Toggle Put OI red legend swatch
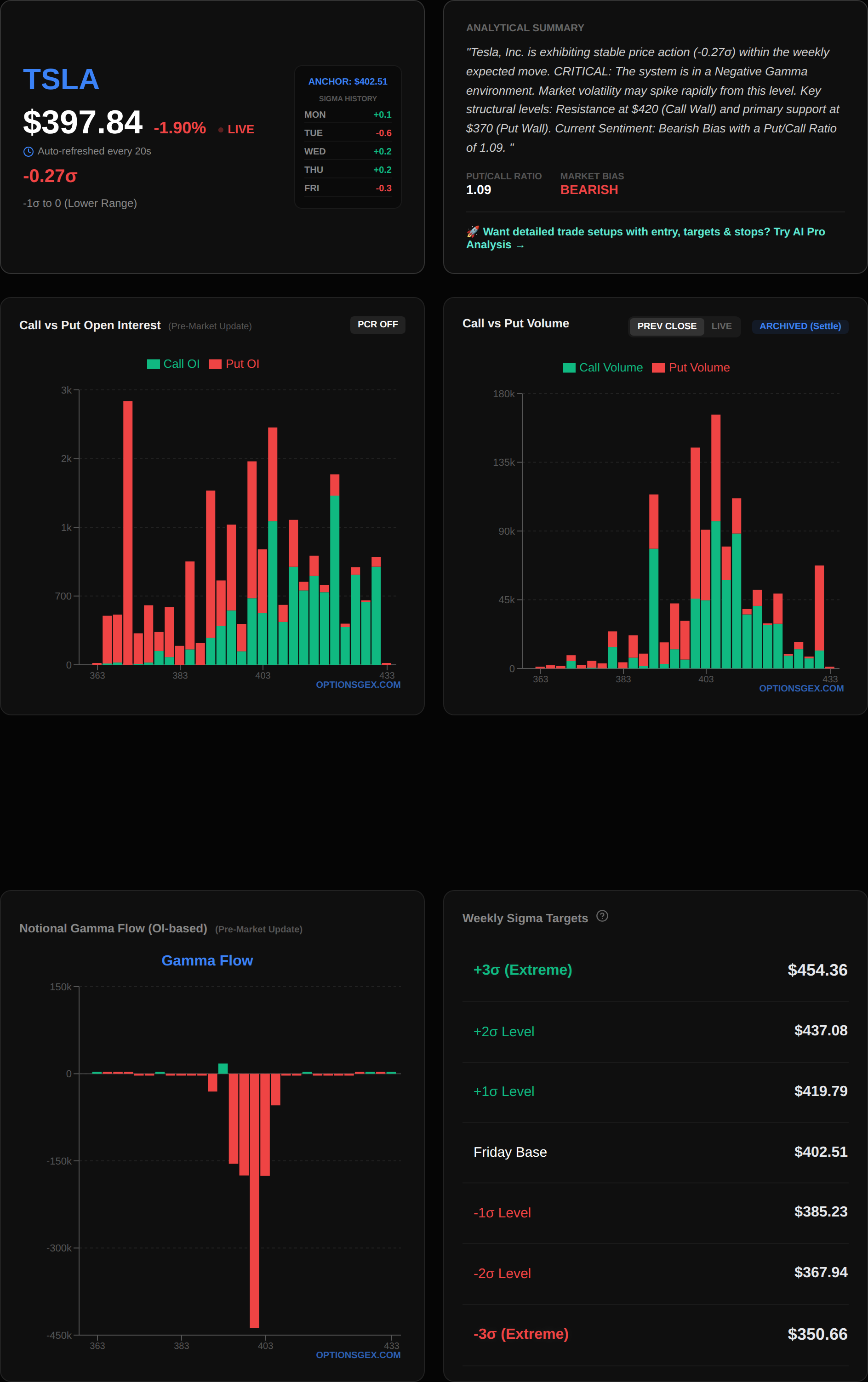 [x=215, y=364]
